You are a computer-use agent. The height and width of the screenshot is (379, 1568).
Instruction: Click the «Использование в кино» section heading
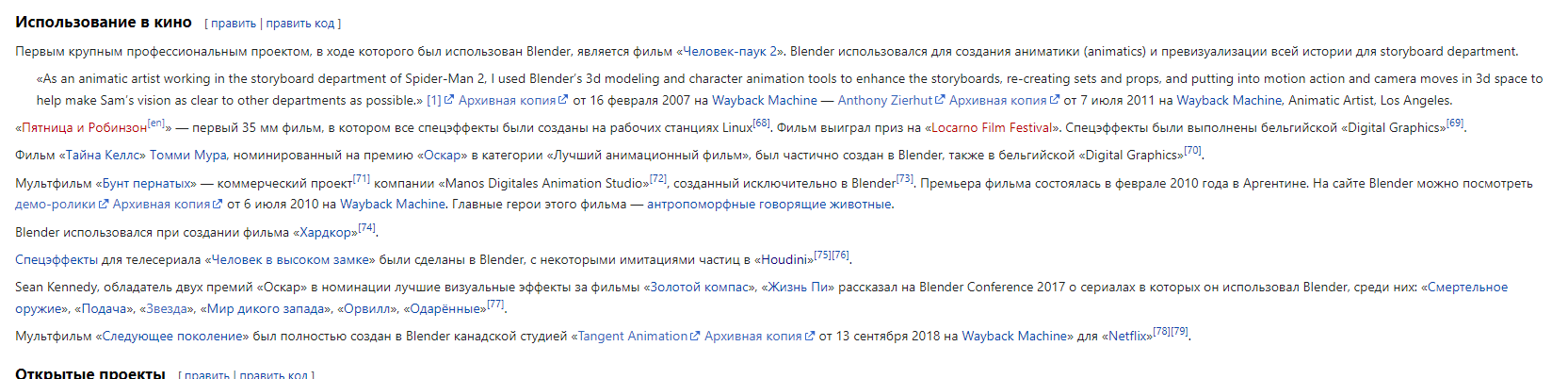[x=104, y=22]
